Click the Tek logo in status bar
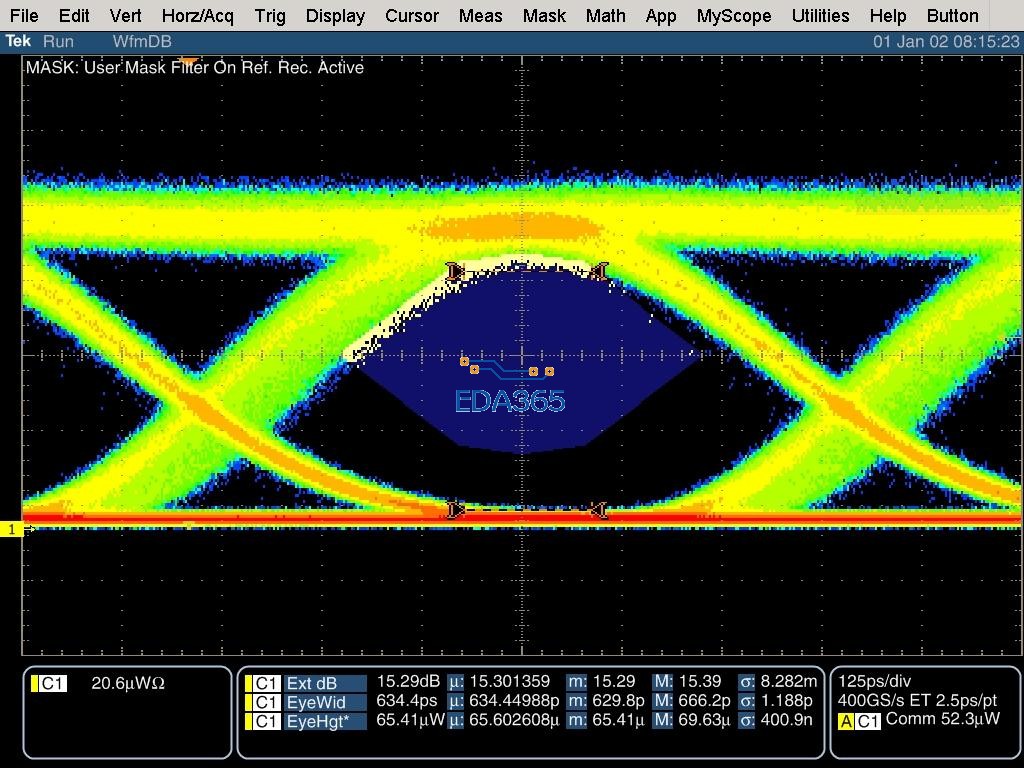The image size is (1024, 768). (18, 42)
